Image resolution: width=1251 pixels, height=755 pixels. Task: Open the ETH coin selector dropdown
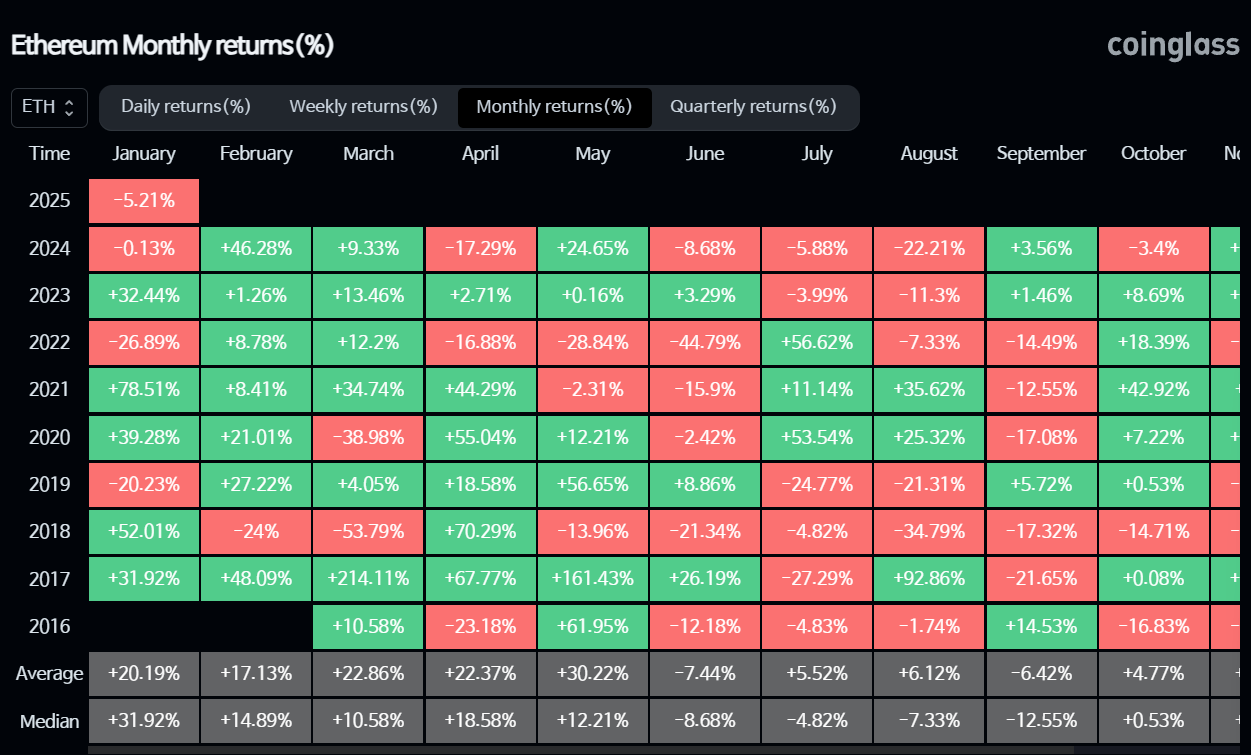[49, 107]
